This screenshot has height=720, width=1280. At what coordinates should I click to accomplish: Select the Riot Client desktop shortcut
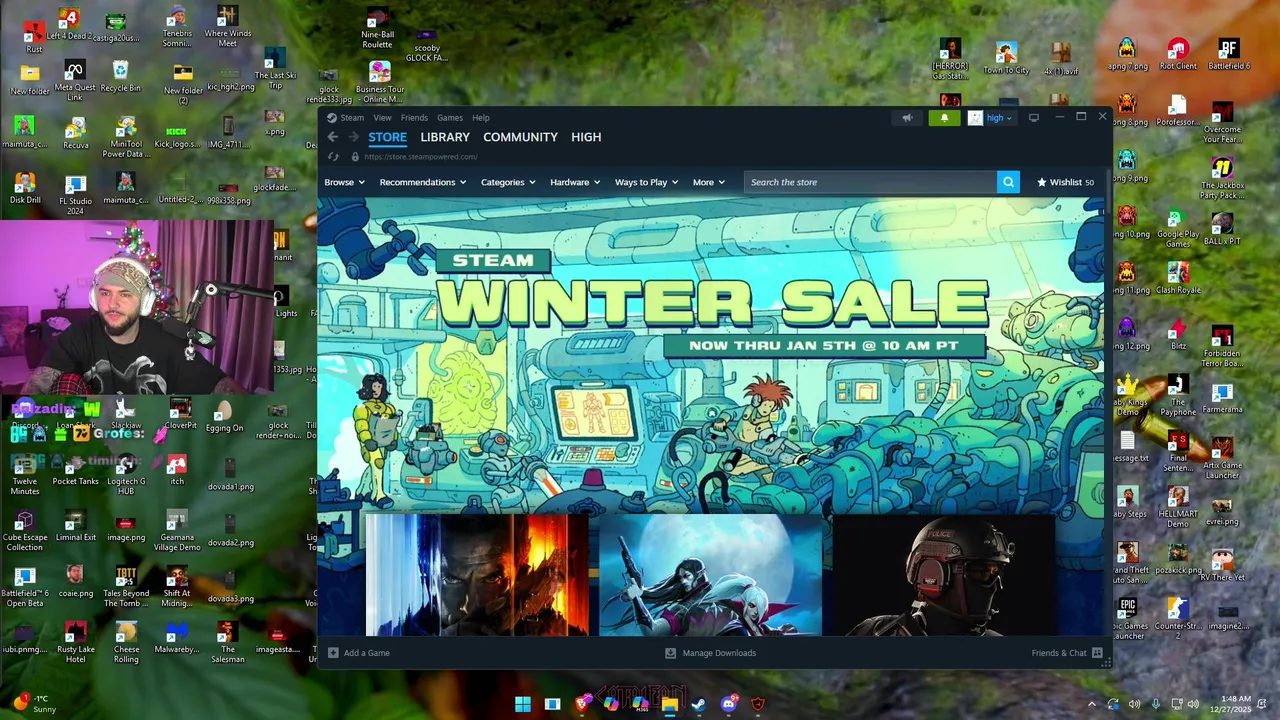1178,54
